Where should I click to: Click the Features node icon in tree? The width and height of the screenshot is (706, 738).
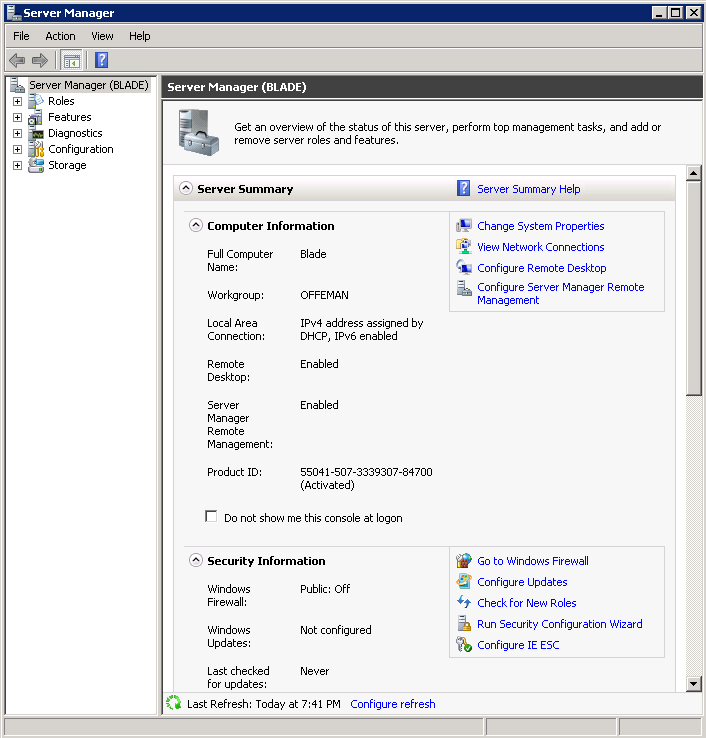click(x=35, y=117)
